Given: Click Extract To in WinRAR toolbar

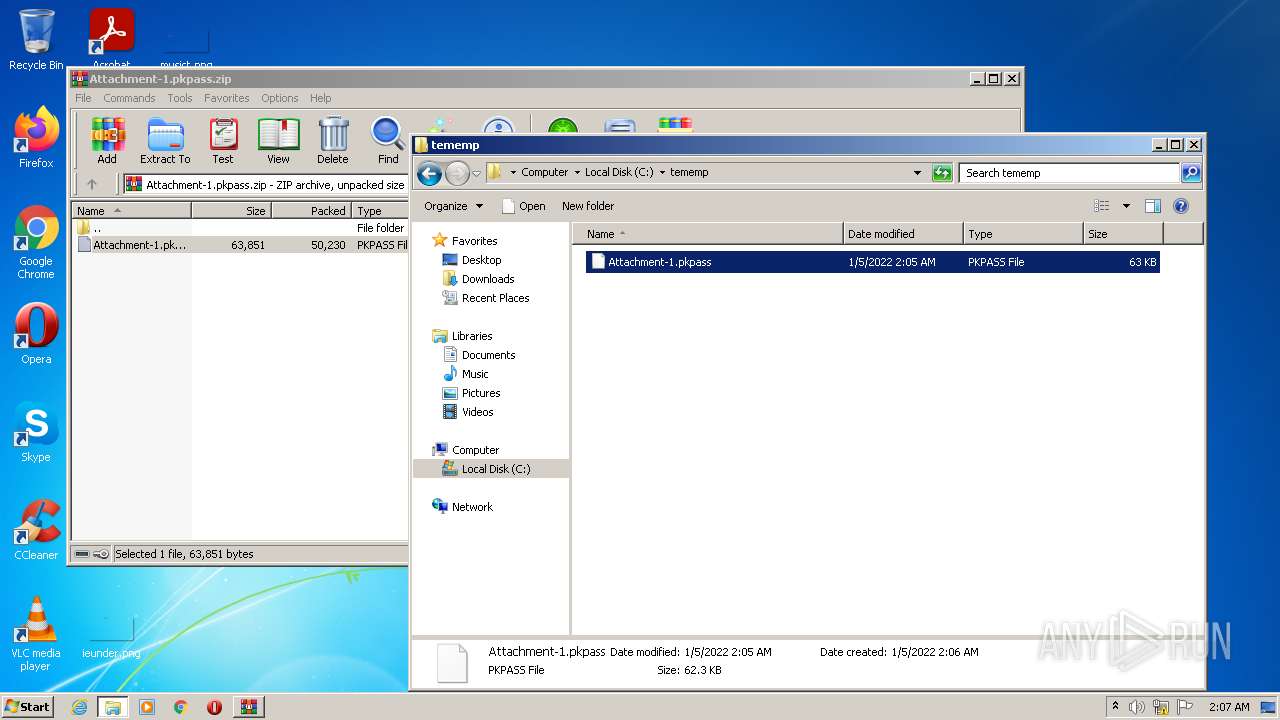Looking at the screenshot, I should (165, 141).
